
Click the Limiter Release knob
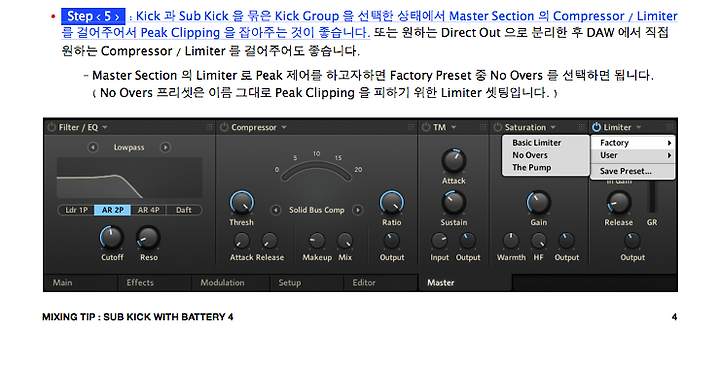619,202
